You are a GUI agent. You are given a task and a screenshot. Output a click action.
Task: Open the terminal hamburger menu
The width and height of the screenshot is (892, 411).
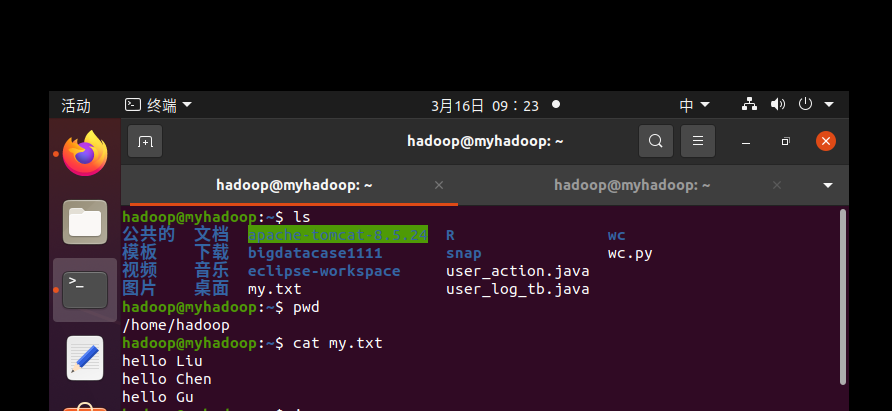tap(698, 141)
